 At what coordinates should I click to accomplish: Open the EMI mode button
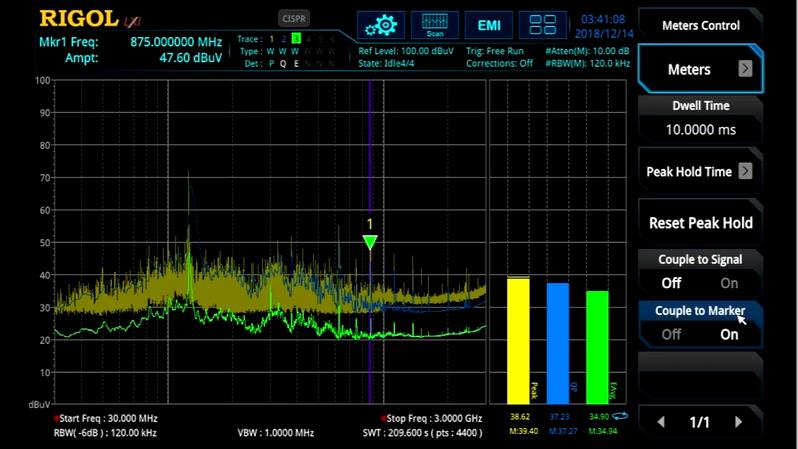[489, 25]
